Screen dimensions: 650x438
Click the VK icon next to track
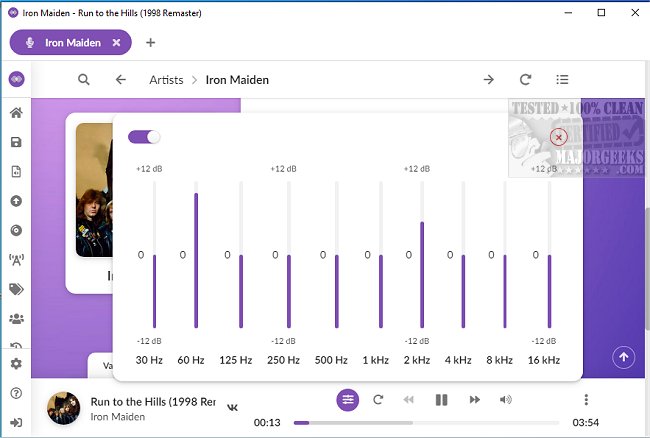233,406
